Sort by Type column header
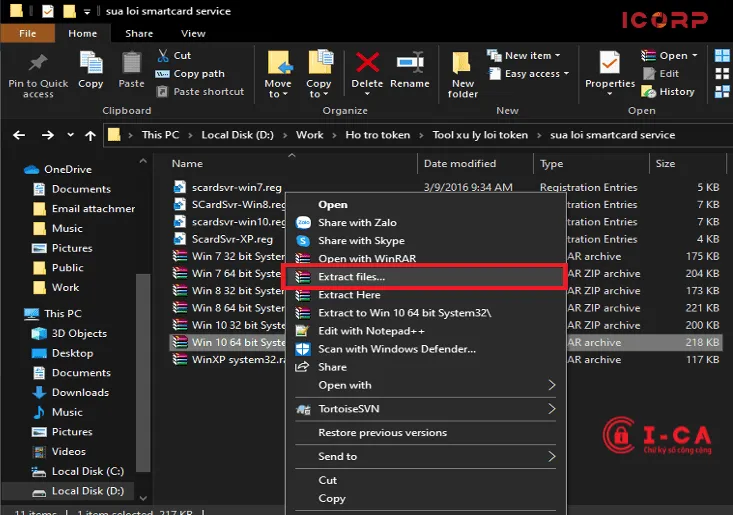733x515 pixels. 552,164
